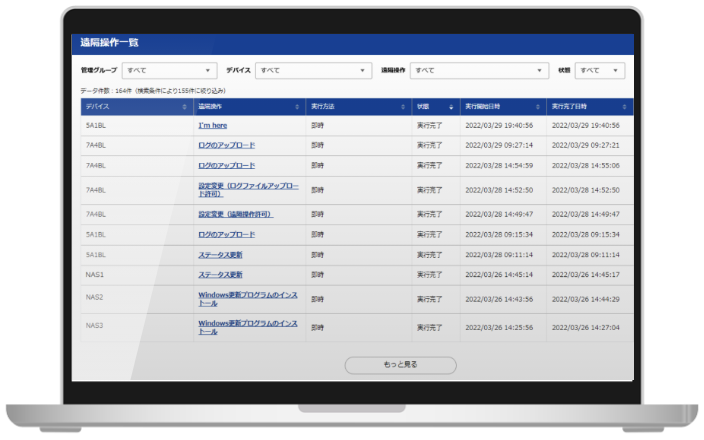Open the "I'm here" operation link
Screen dimensions: 704x440
click(212, 126)
